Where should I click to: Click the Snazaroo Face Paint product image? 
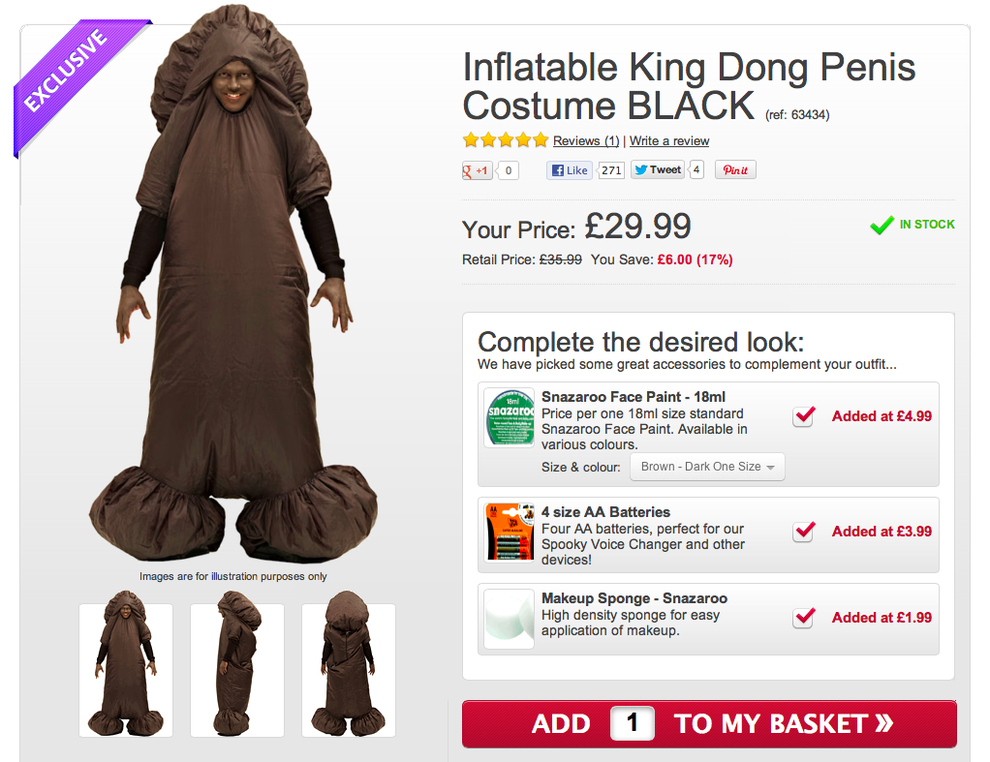pyautogui.click(x=509, y=417)
